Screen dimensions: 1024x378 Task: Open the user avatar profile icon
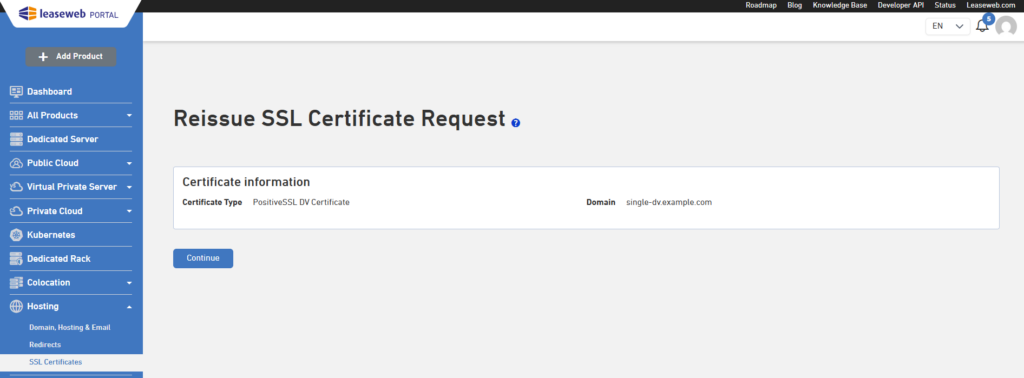click(x=1006, y=27)
